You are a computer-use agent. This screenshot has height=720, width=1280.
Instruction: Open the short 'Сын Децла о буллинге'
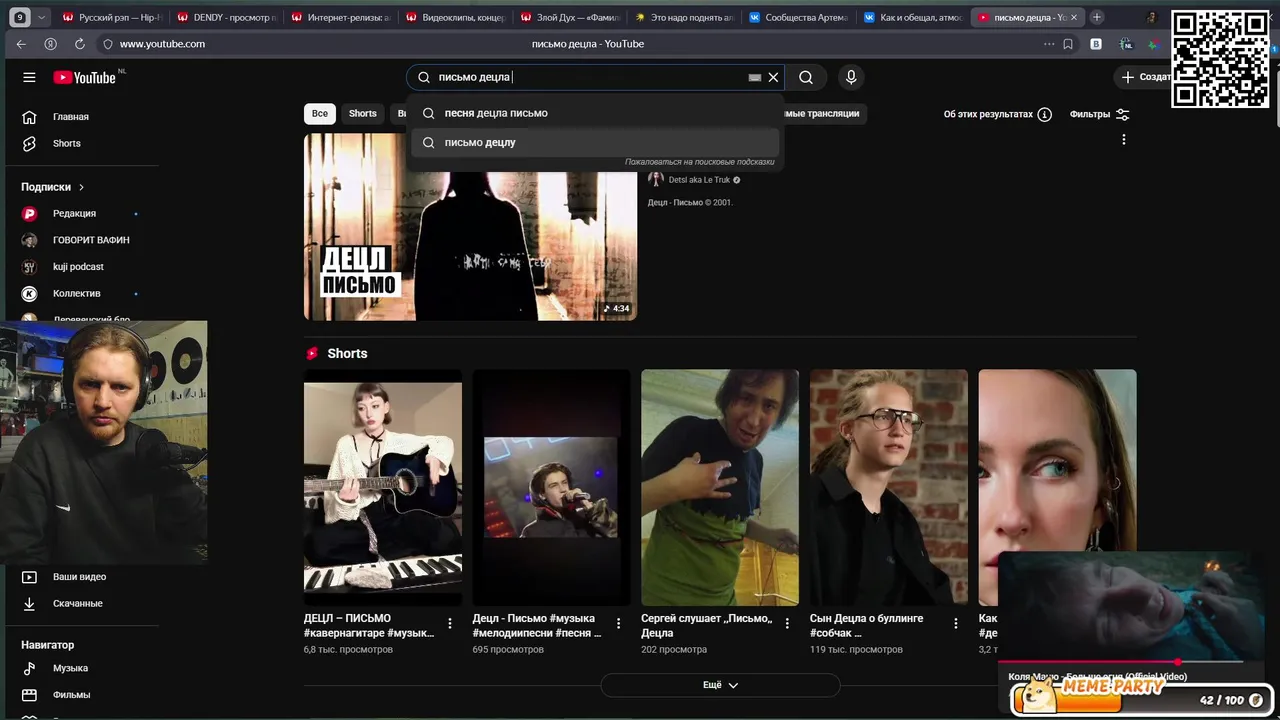[x=889, y=487]
